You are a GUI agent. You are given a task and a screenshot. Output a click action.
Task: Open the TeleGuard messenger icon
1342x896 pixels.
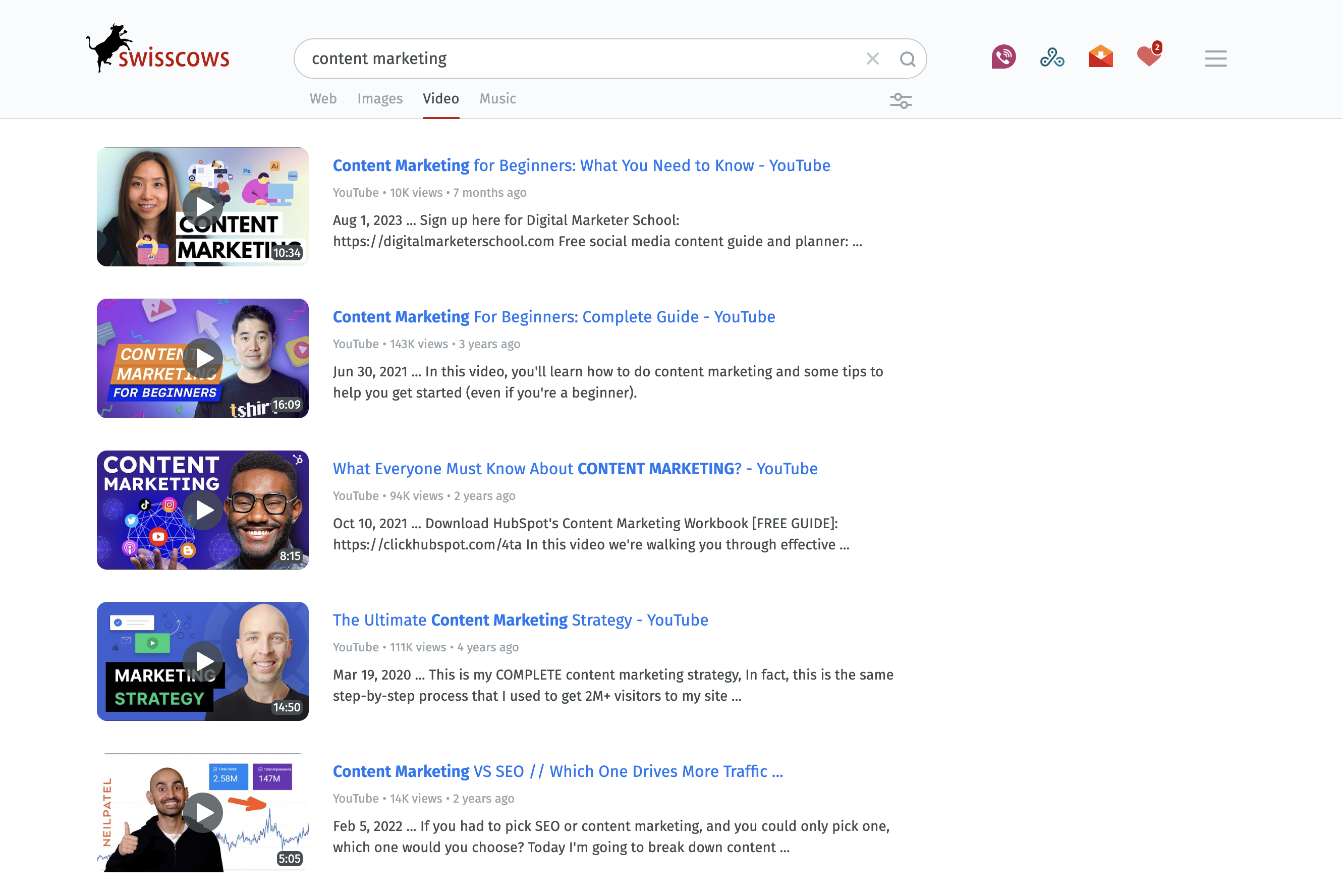point(1004,57)
